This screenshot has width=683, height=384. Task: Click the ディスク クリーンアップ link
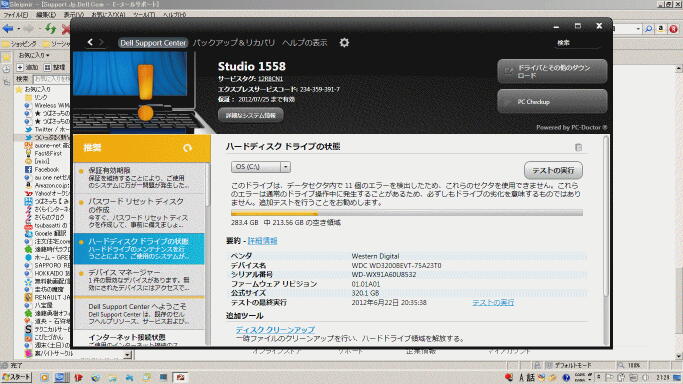[275, 330]
